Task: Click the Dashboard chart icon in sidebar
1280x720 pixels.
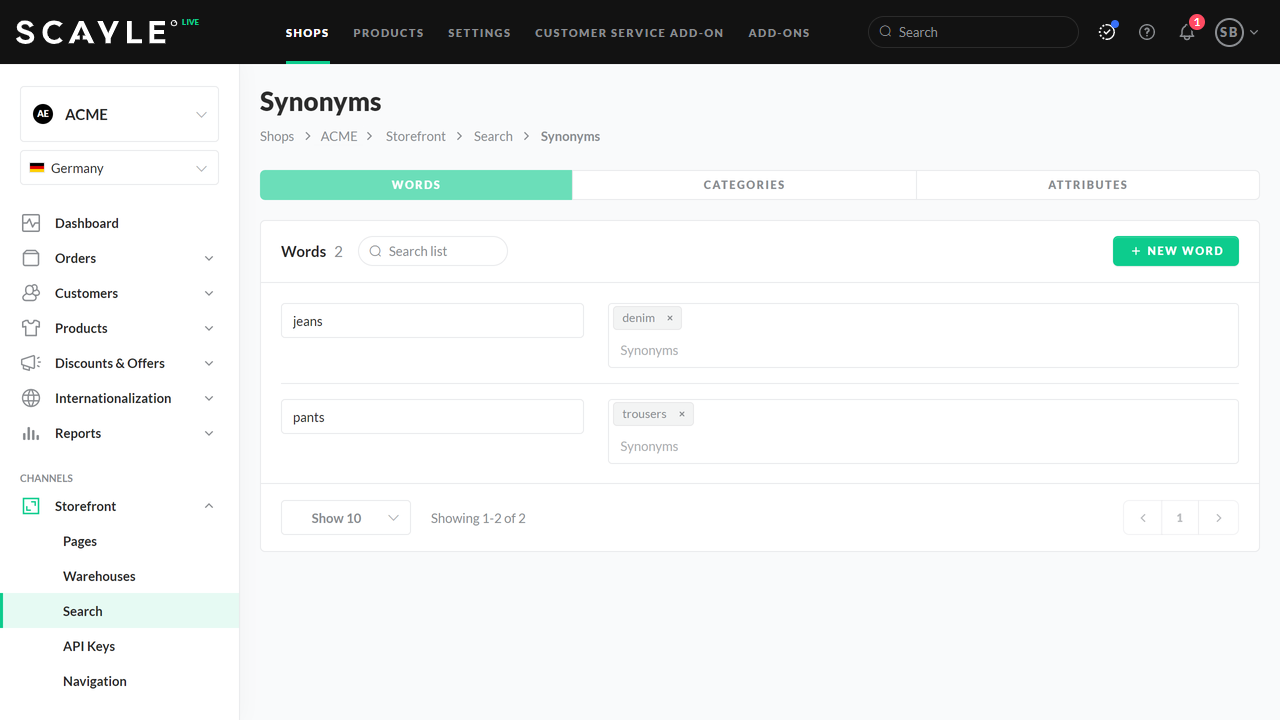Action: pyautogui.click(x=31, y=223)
